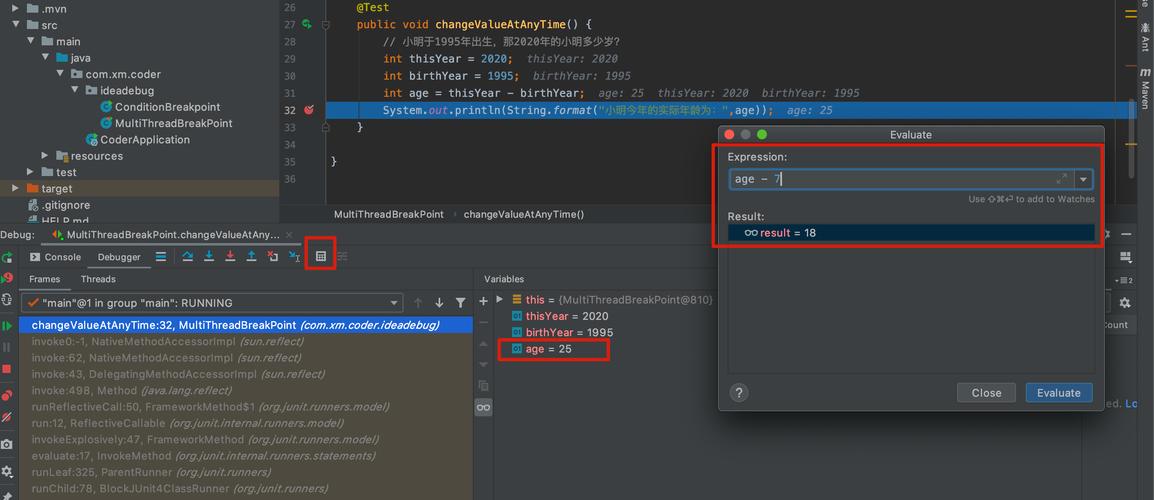Click the Run to Cursor icon
Image resolution: width=1154 pixels, height=500 pixels.
[x=294, y=256]
